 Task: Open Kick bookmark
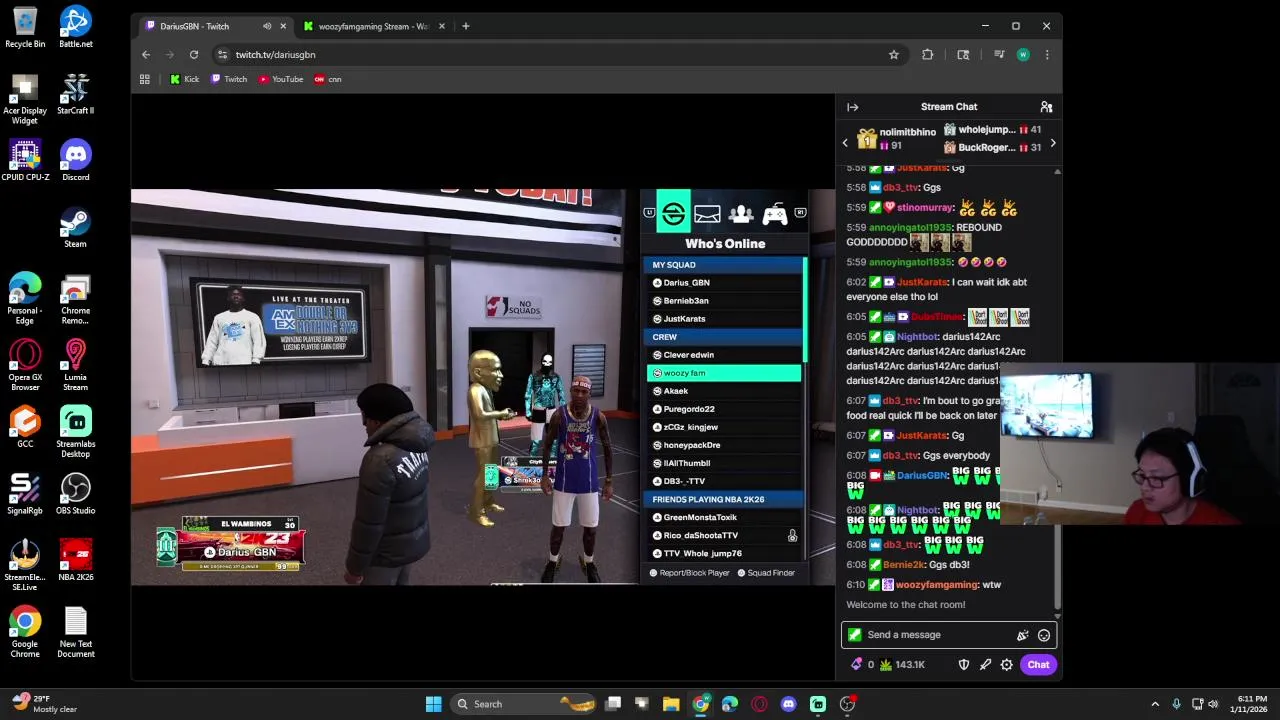coord(185,79)
